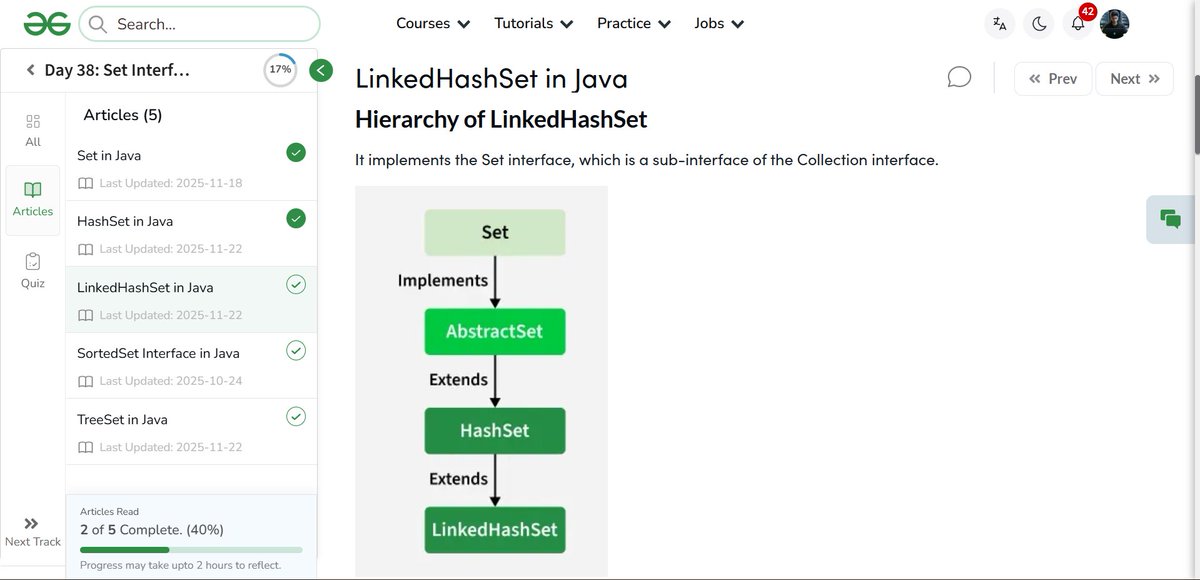Click the language translation icon

(999, 22)
